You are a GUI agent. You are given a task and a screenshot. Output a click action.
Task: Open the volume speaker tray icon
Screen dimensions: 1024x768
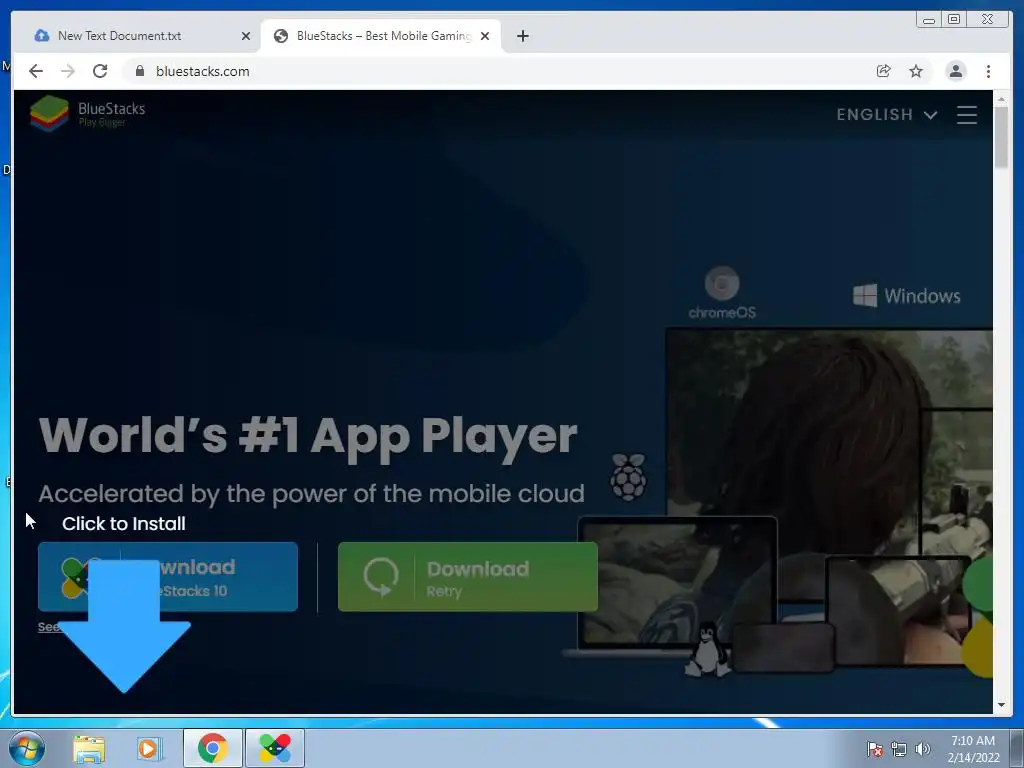(923, 750)
